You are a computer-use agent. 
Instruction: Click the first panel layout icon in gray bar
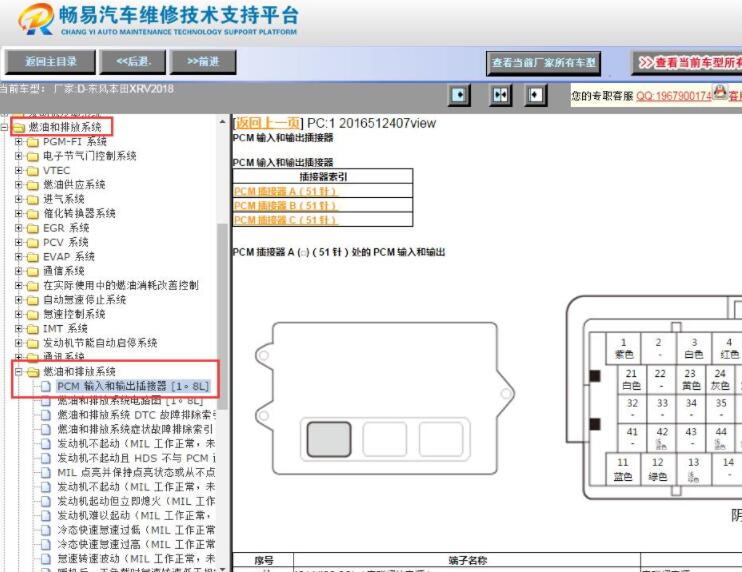click(459, 95)
